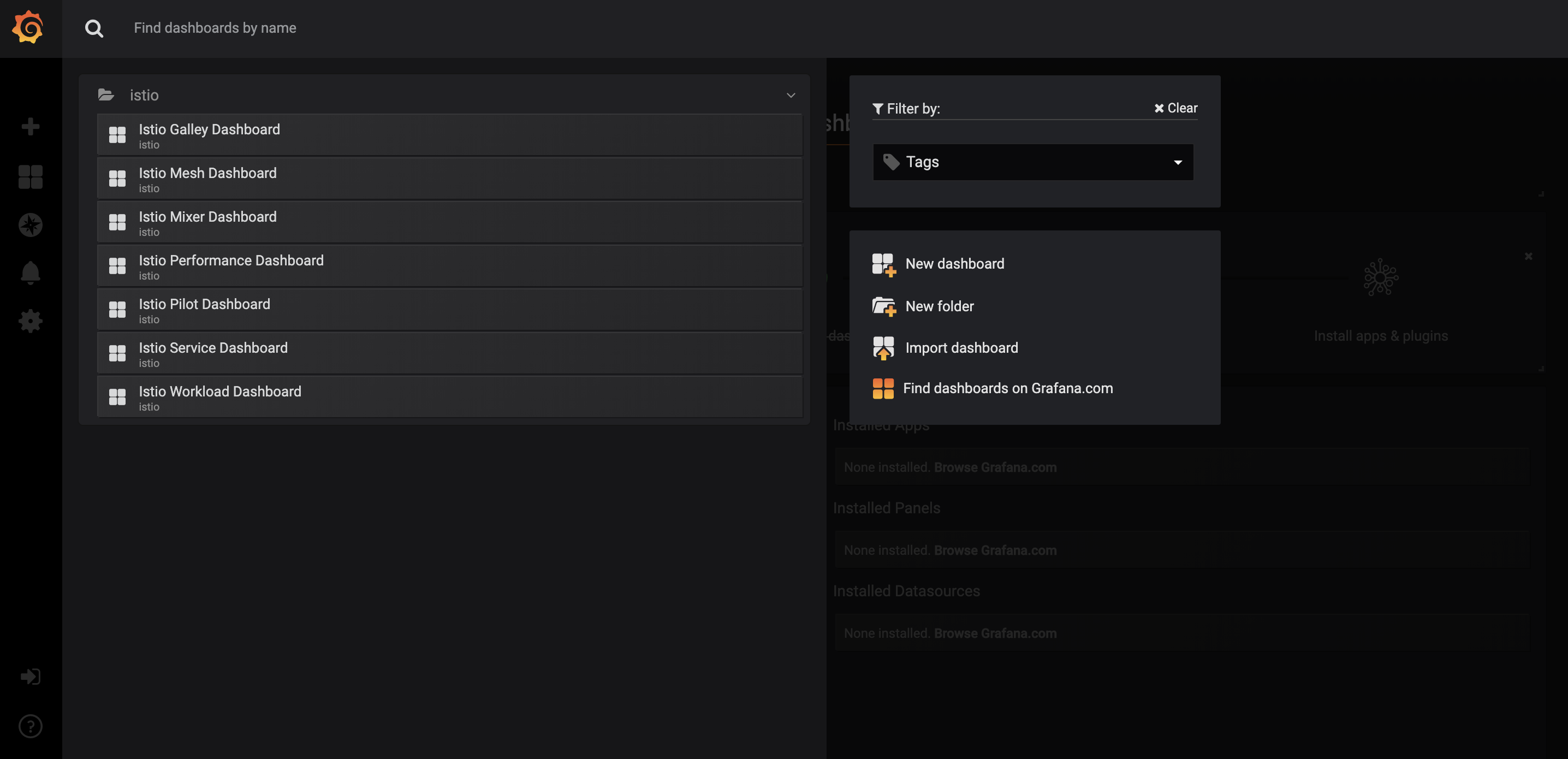Viewport: 1568px width, 759px height.
Task: Click the Tags dropdown caret arrow
Action: tap(1178, 163)
